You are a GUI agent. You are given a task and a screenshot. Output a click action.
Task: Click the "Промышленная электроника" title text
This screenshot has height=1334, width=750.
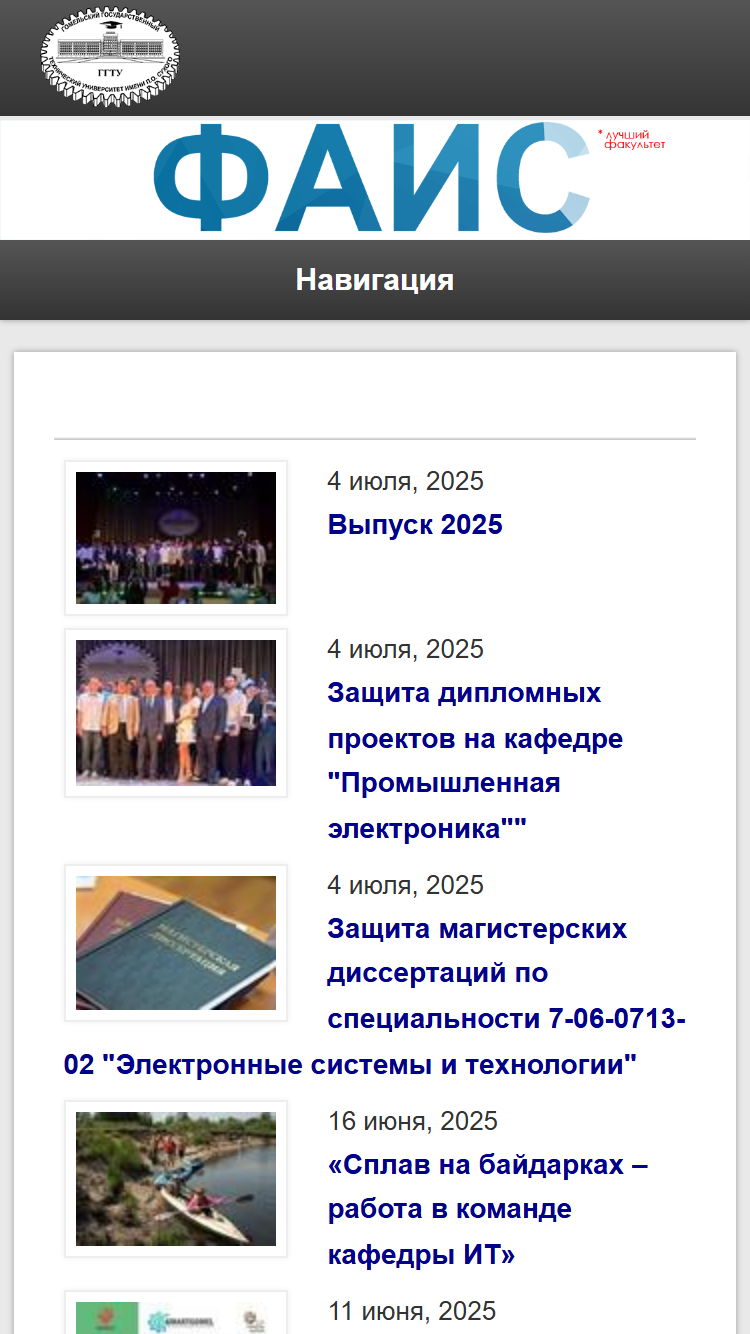point(444,806)
